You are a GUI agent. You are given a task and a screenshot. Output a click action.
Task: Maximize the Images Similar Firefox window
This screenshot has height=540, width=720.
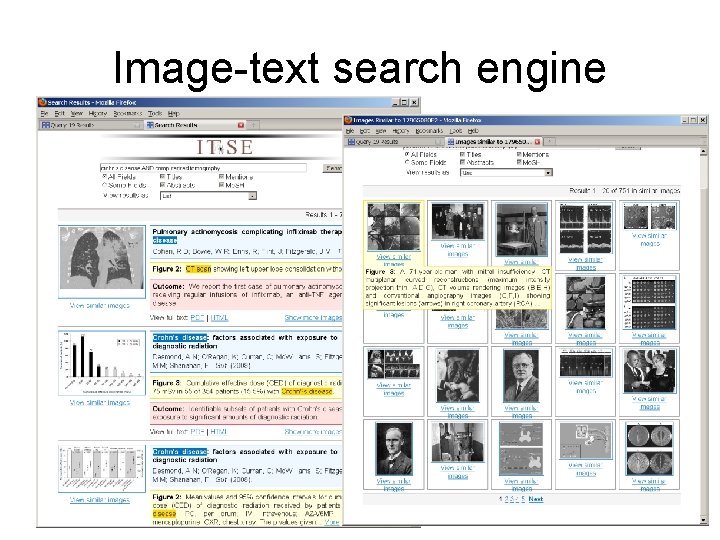point(693,120)
